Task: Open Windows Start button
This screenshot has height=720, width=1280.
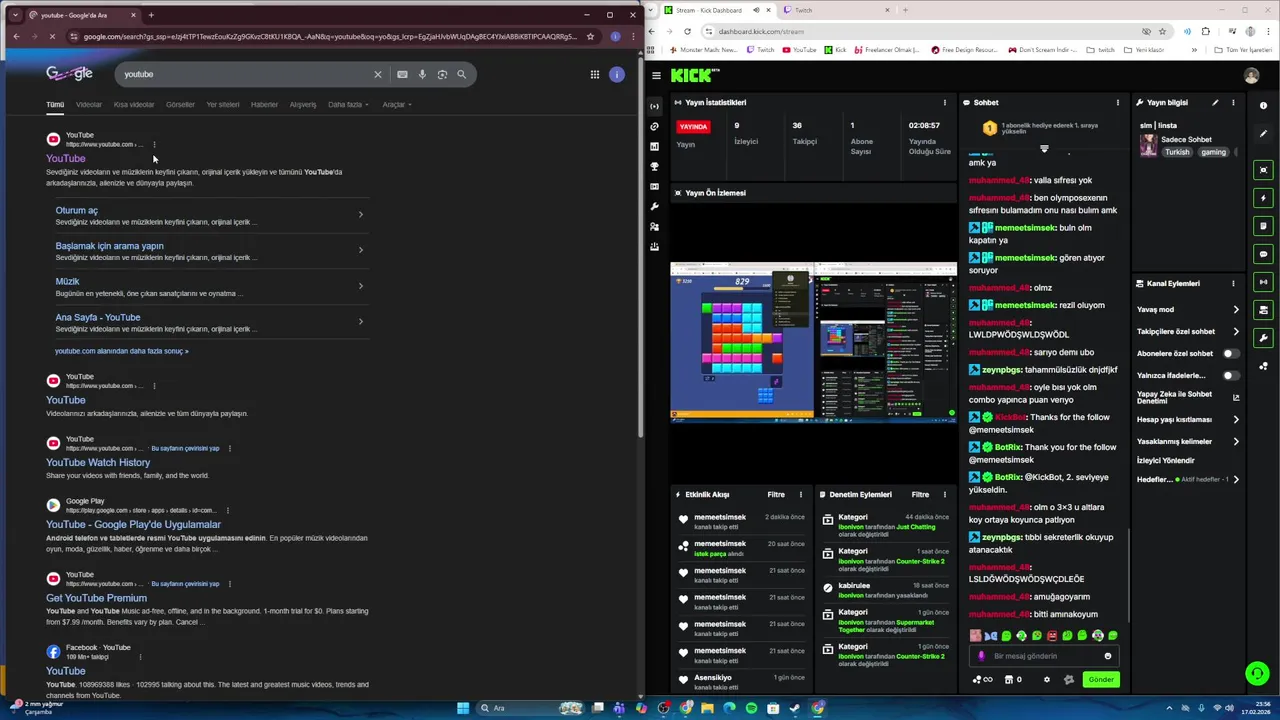Action: (x=463, y=708)
